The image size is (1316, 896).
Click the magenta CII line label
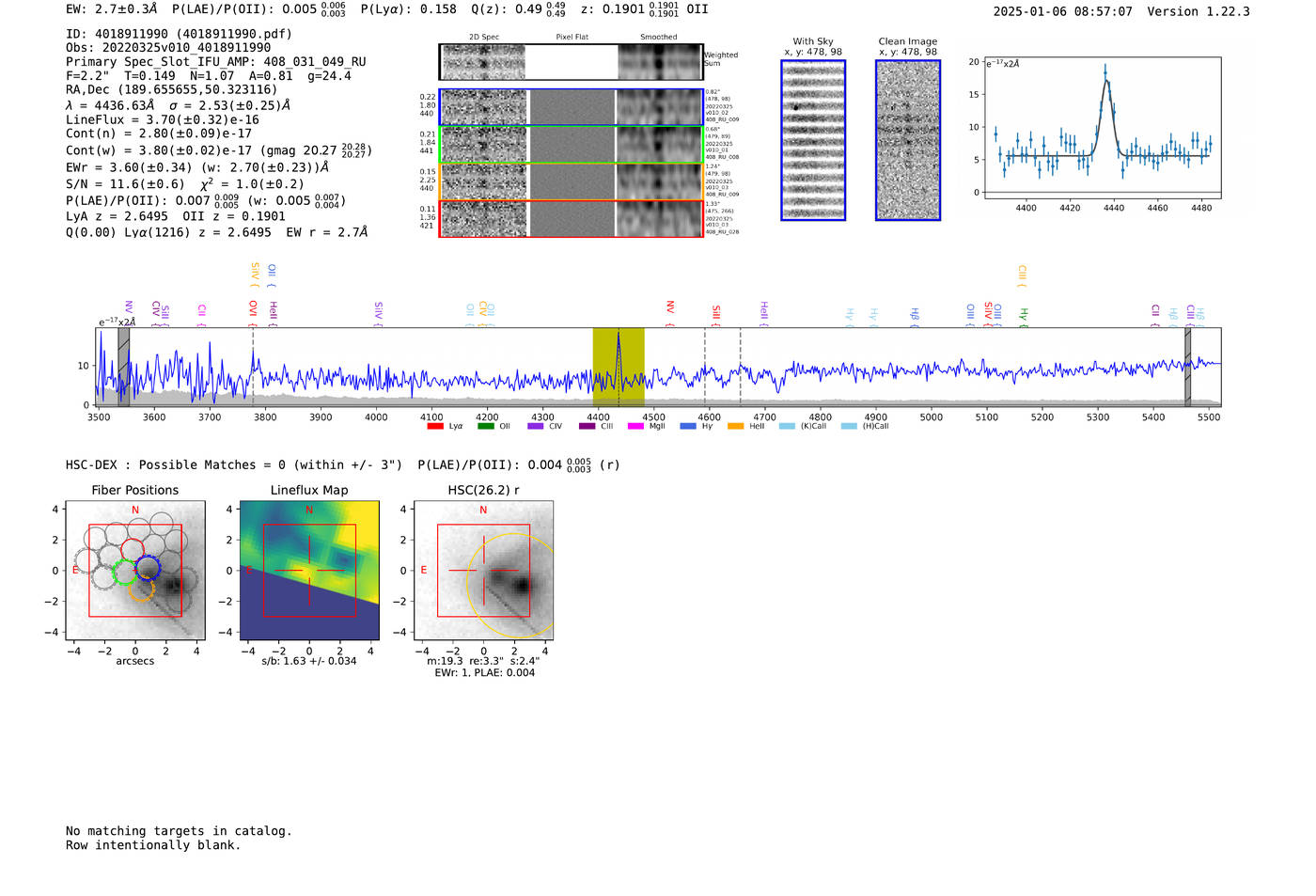tap(202, 311)
